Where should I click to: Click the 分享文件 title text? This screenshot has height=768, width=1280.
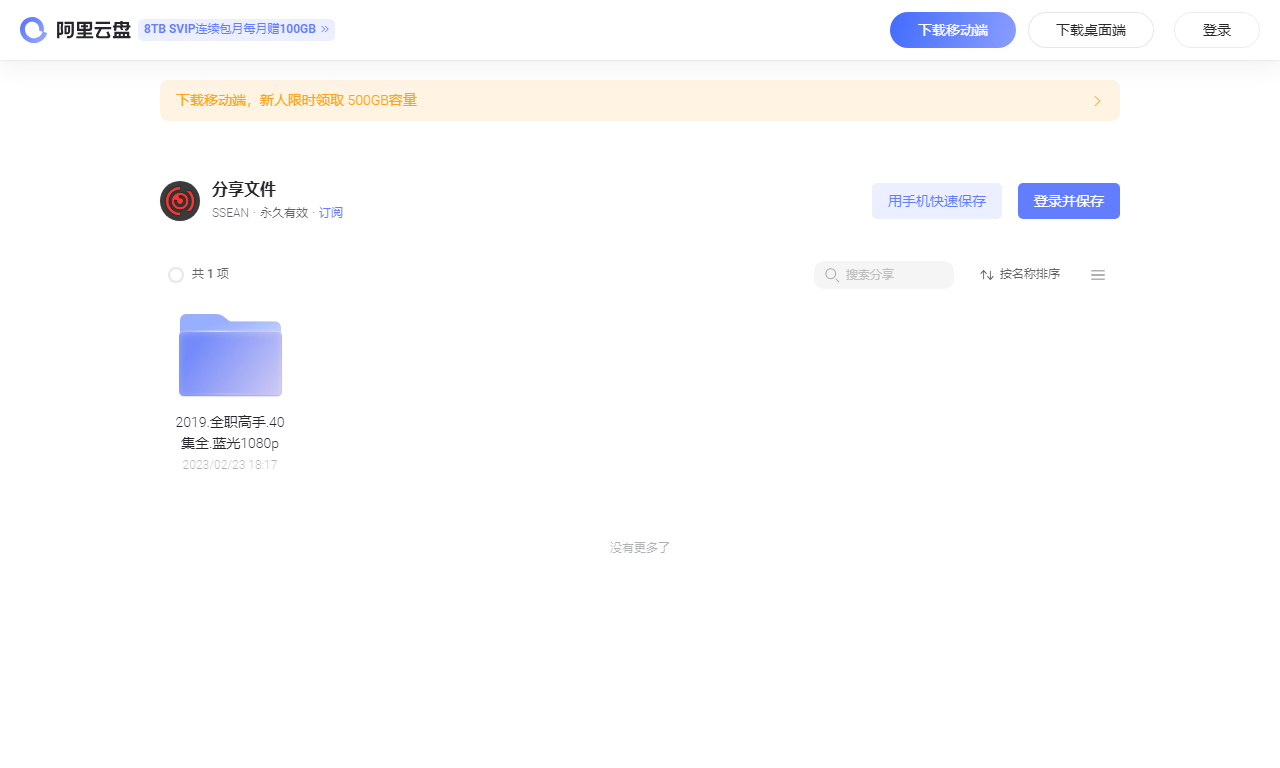click(244, 189)
